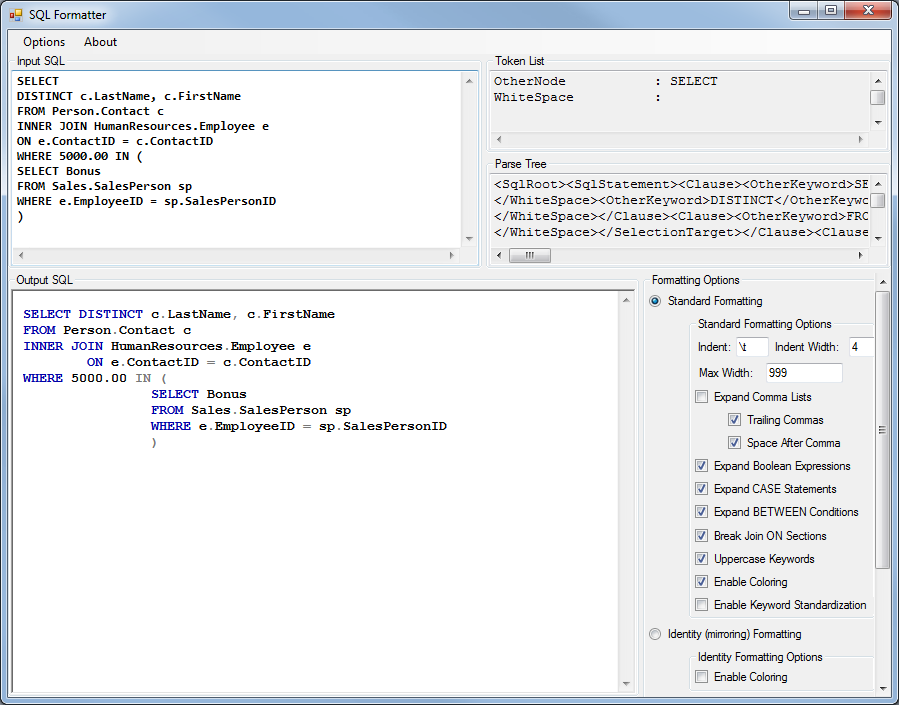Uncheck Break Join ON Sections
Viewport: 899px width, 705px height.
tap(702, 535)
